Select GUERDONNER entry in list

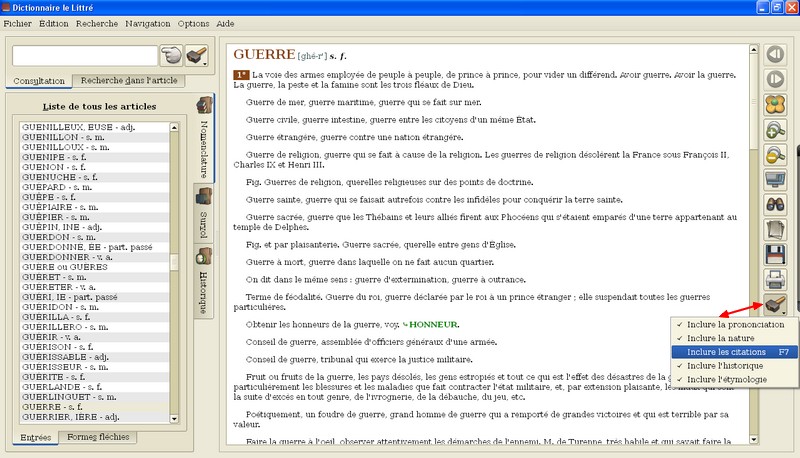coord(94,257)
